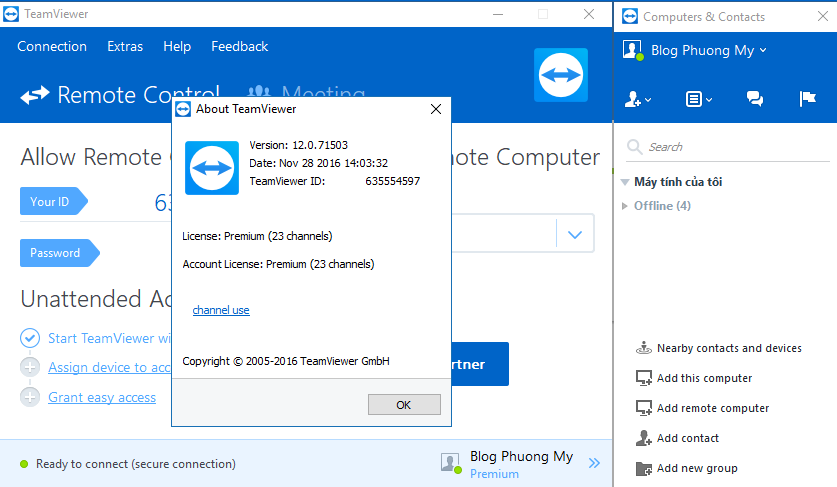Open the add contact toolbar dropdown
This screenshot has width=837, height=487.
(x=638, y=99)
